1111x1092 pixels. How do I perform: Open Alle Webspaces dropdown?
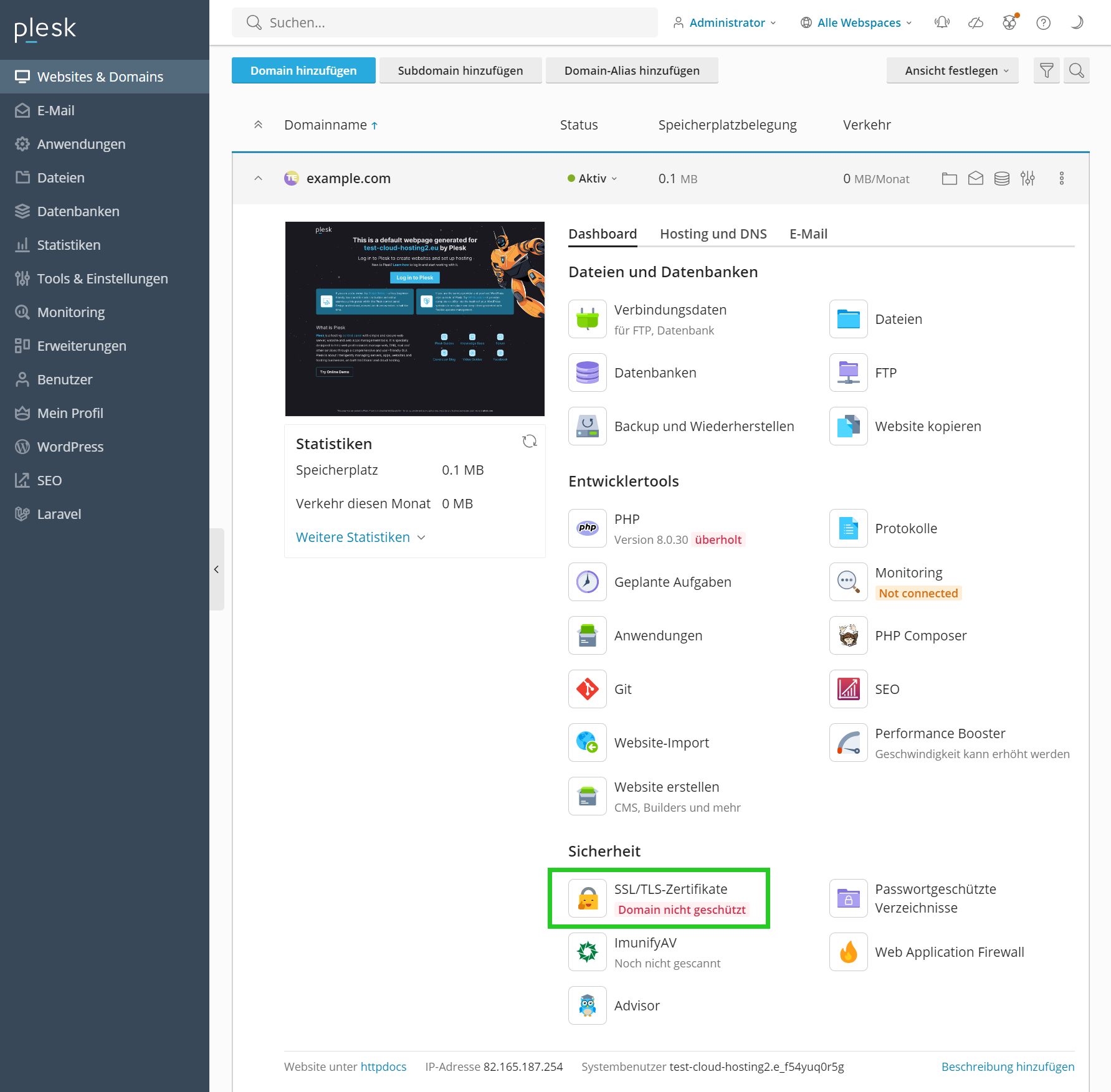click(856, 23)
